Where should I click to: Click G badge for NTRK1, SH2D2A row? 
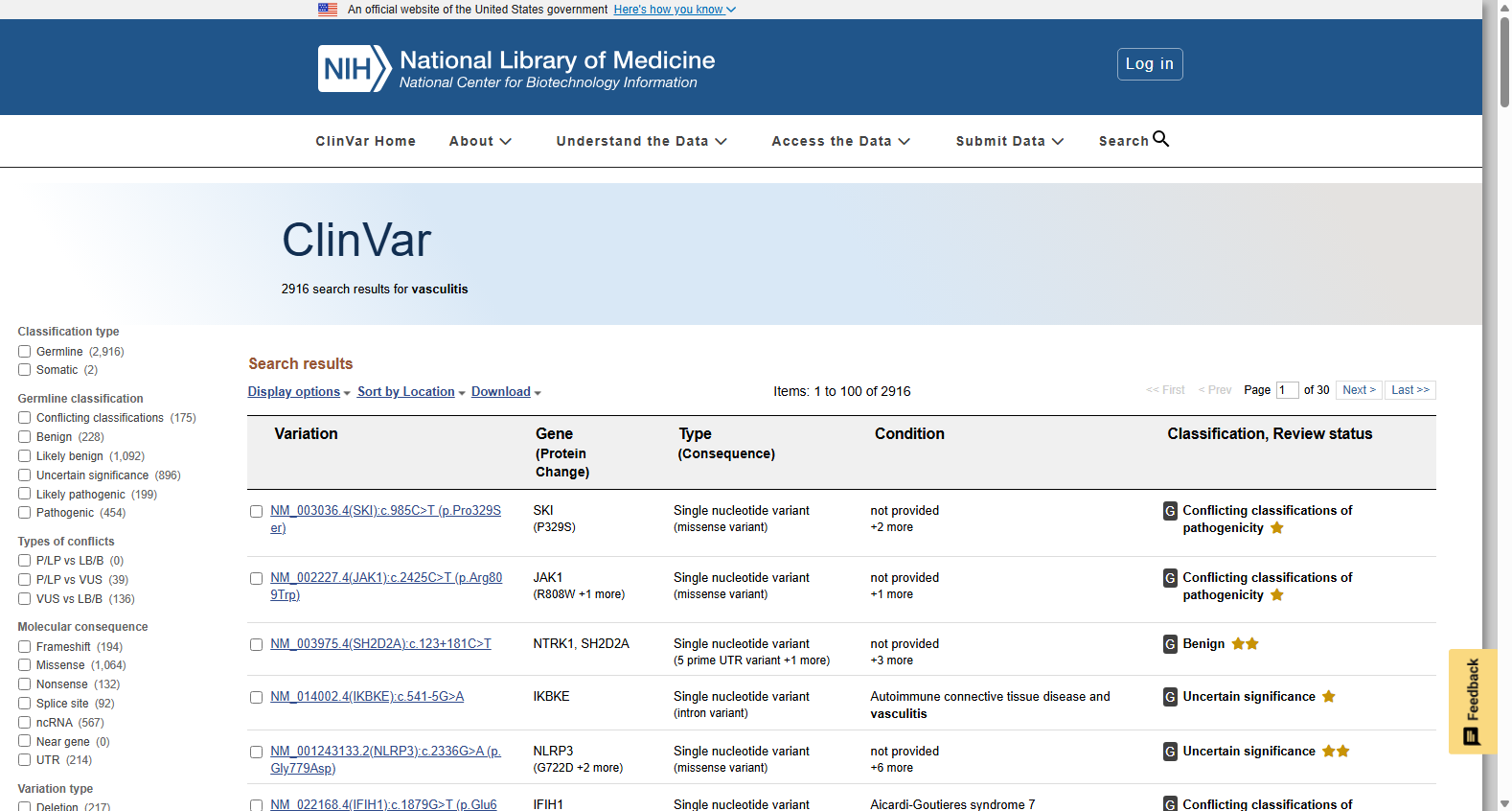pos(1170,644)
